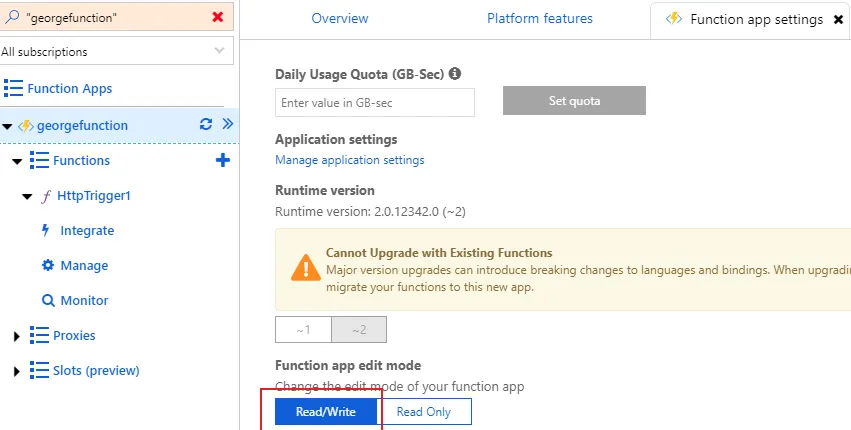Click the Daily Usage Quota input field

point(375,102)
